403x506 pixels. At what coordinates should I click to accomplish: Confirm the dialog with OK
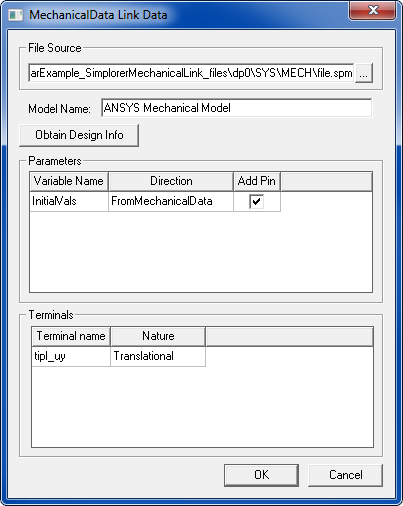[261, 475]
